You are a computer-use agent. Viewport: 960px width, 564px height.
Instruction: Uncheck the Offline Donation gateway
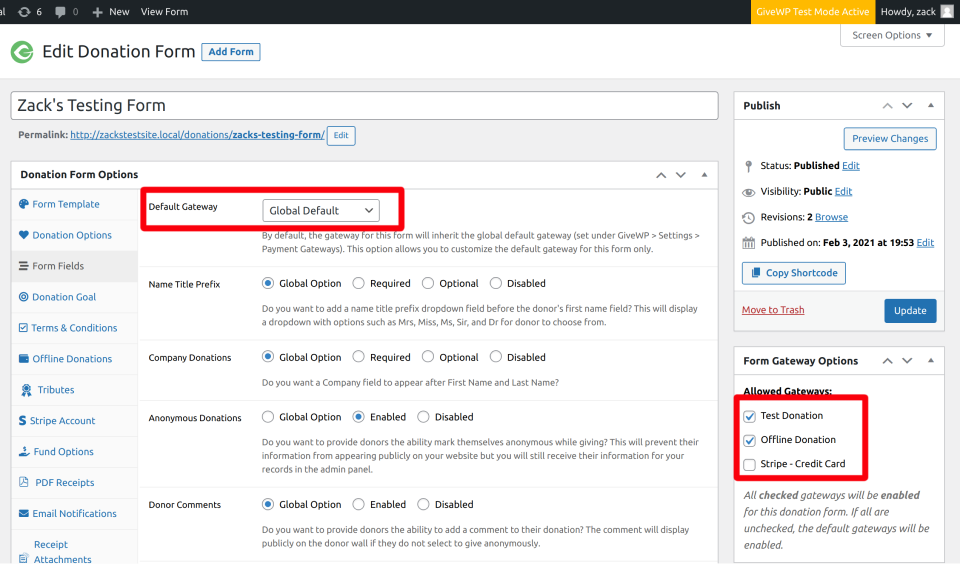(x=749, y=440)
